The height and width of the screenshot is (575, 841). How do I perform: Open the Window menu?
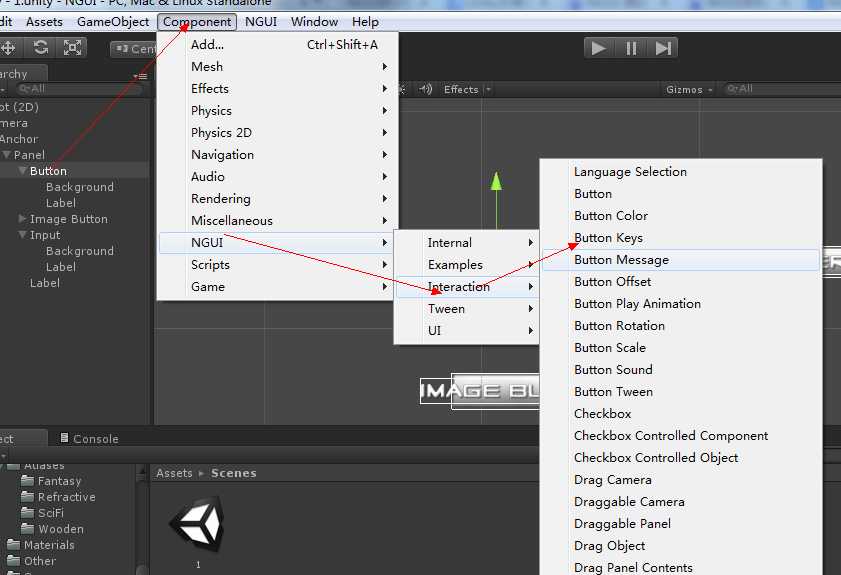314,22
